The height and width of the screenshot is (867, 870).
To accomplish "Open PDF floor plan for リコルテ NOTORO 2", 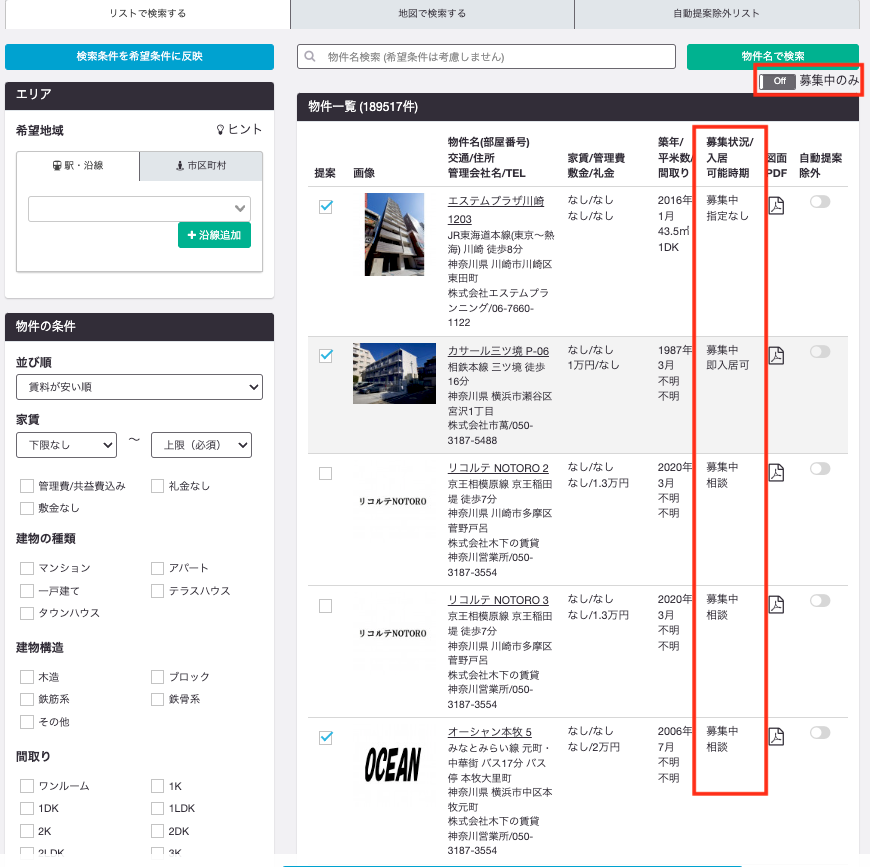I will point(776,472).
